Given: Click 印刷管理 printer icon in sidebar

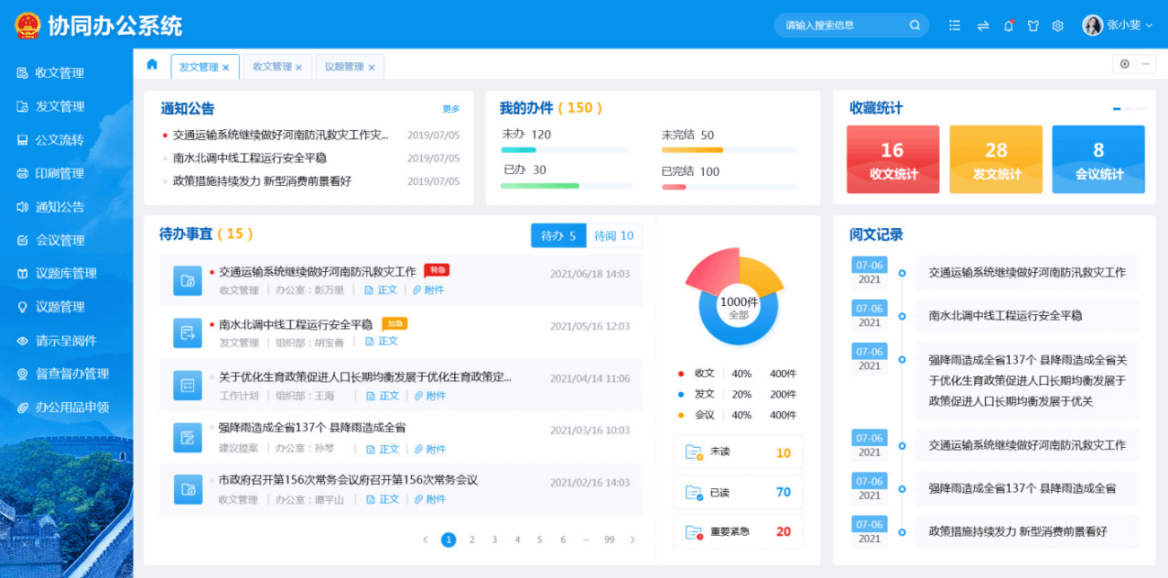Looking at the screenshot, I should pos(23,174).
